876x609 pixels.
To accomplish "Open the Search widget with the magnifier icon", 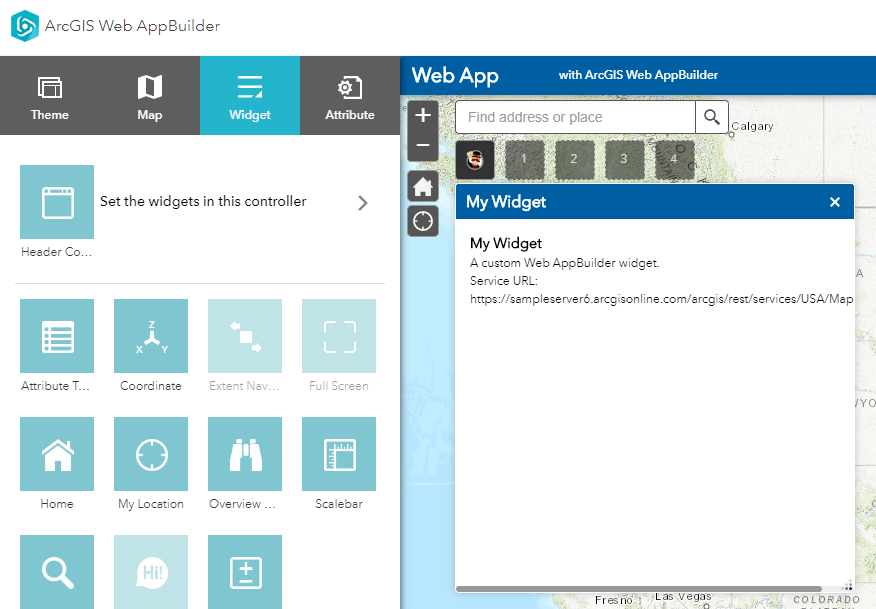I will tap(57, 572).
